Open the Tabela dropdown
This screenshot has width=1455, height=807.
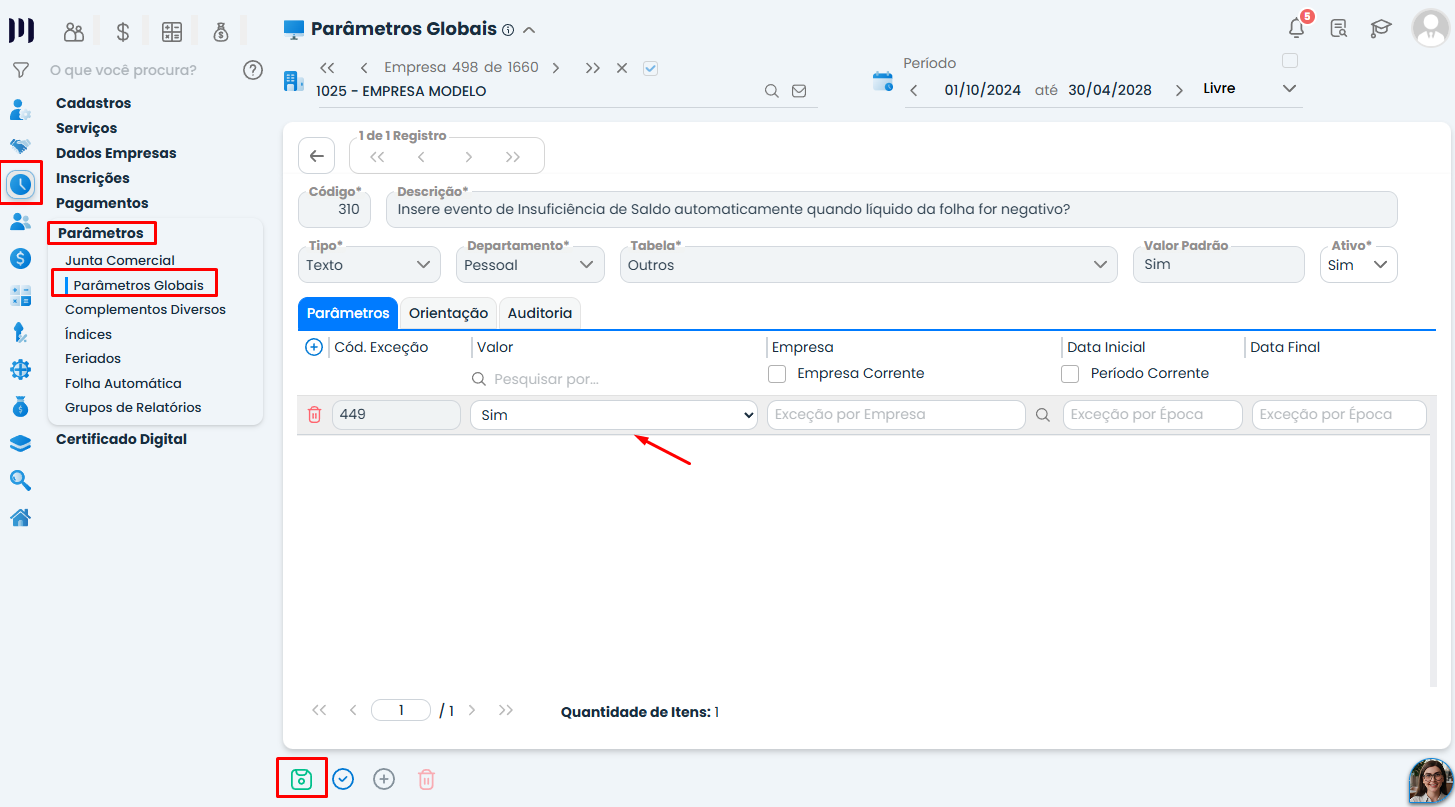coord(868,265)
